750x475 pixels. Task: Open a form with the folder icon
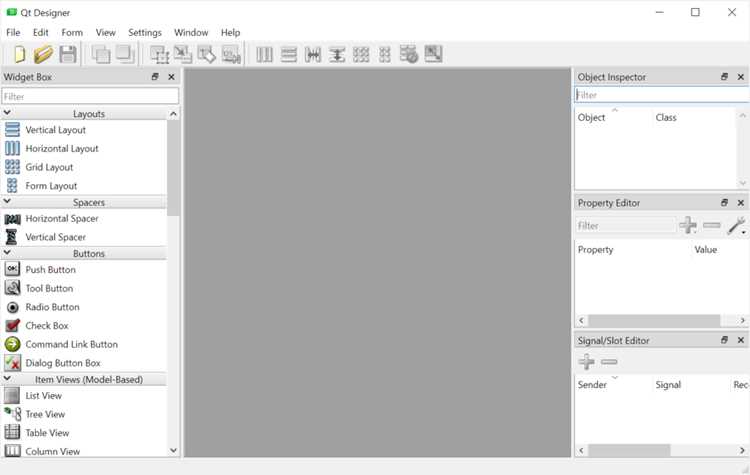click(x=44, y=54)
